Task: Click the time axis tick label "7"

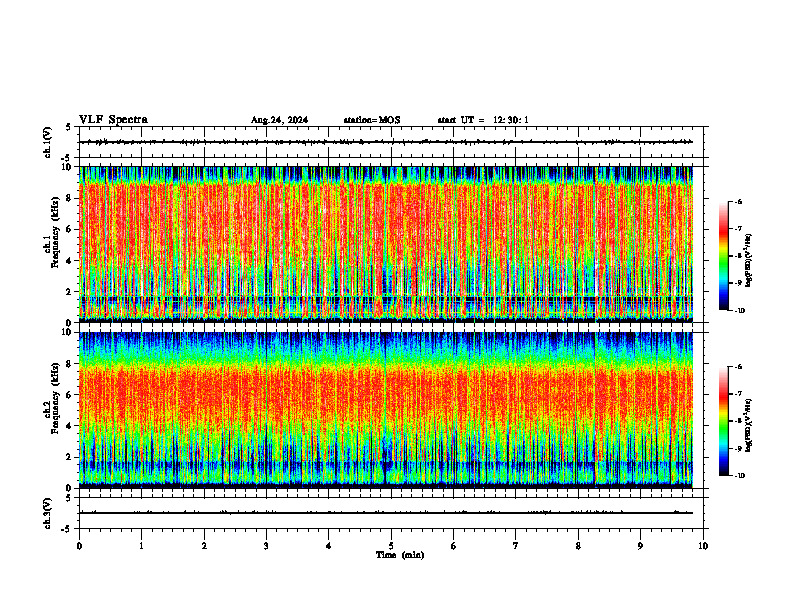Action: pyautogui.click(x=516, y=546)
